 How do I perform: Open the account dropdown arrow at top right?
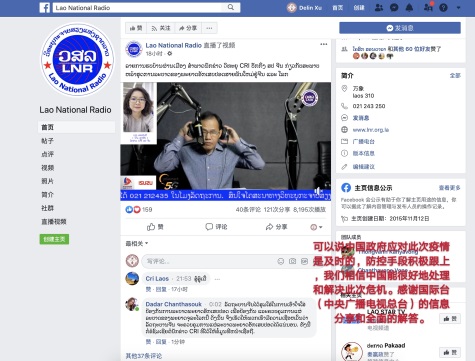click(x=459, y=8)
